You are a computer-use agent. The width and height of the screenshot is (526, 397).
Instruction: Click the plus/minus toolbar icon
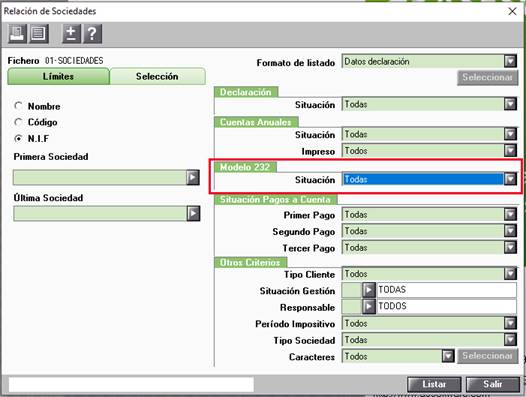click(x=71, y=34)
